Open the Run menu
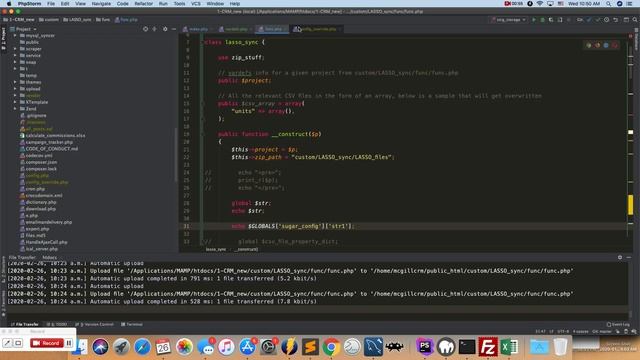The image size is (640, 360). (163, 4)
